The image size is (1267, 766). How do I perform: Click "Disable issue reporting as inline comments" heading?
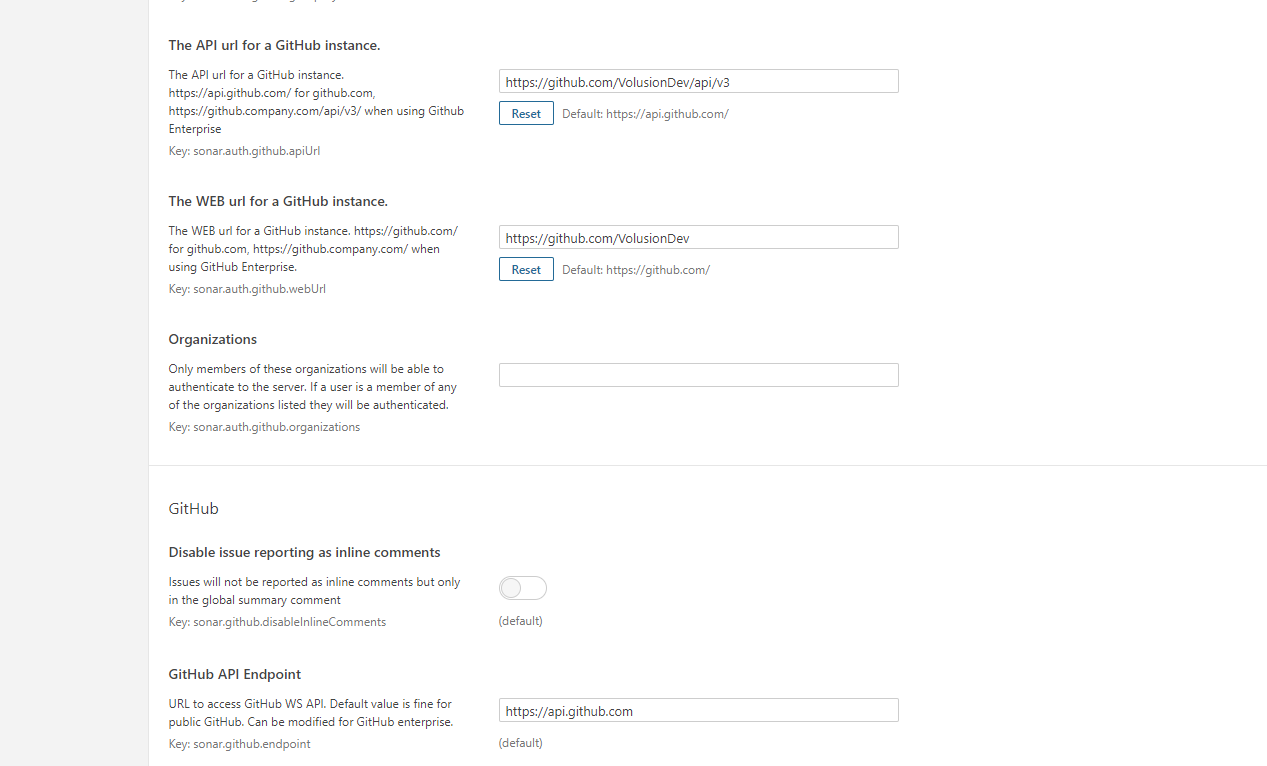[304, 553]
